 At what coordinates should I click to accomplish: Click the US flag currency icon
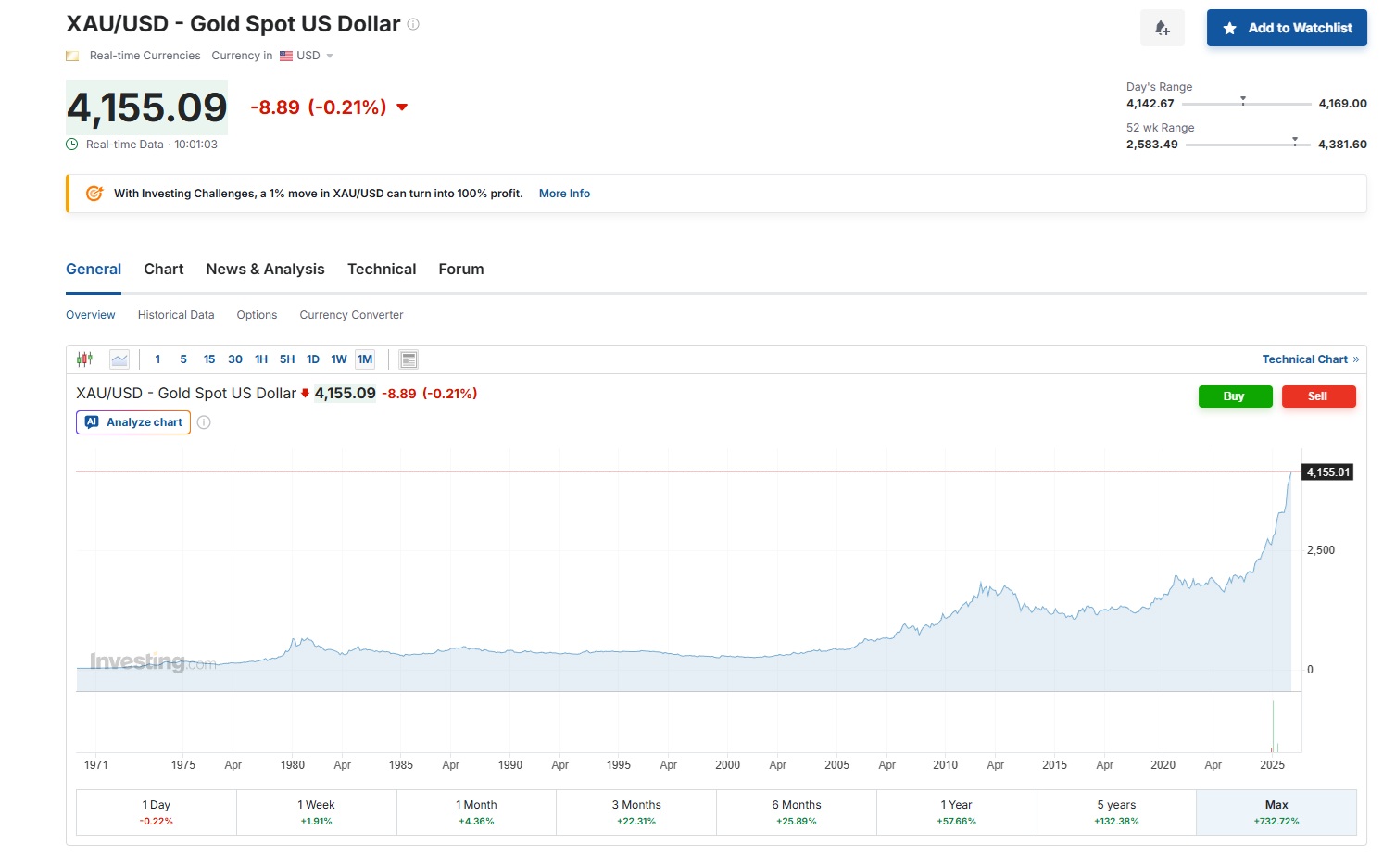pos(286,56)
